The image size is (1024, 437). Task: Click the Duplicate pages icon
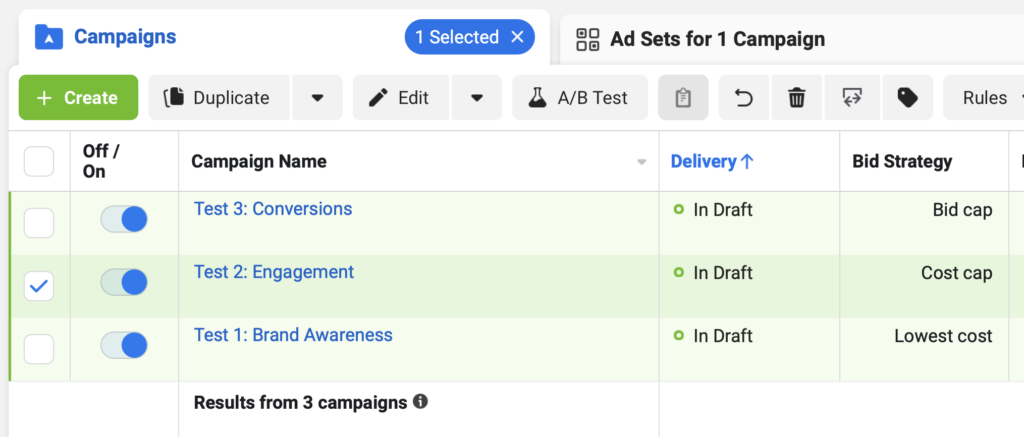pyautogui.click(x=173, y=98)
